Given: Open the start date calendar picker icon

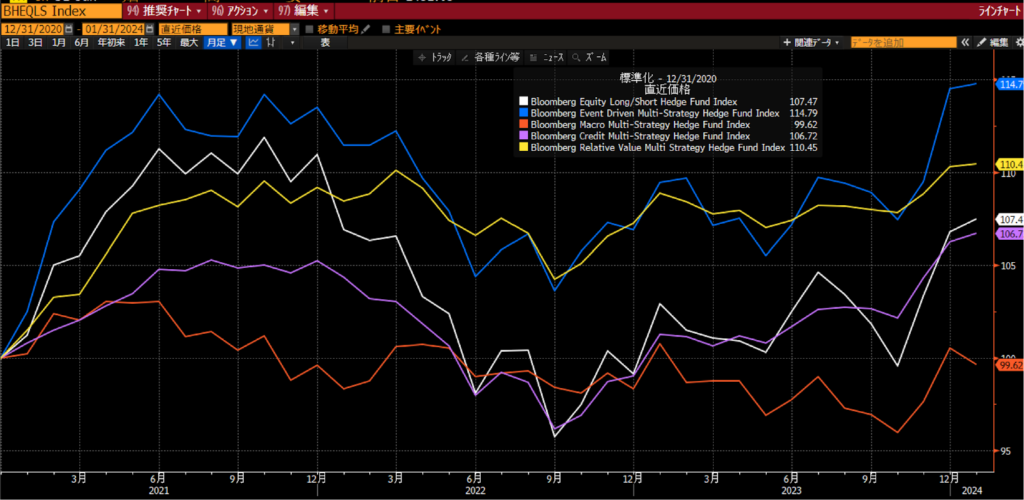Looking at the screenshot, I should (68, 29).
